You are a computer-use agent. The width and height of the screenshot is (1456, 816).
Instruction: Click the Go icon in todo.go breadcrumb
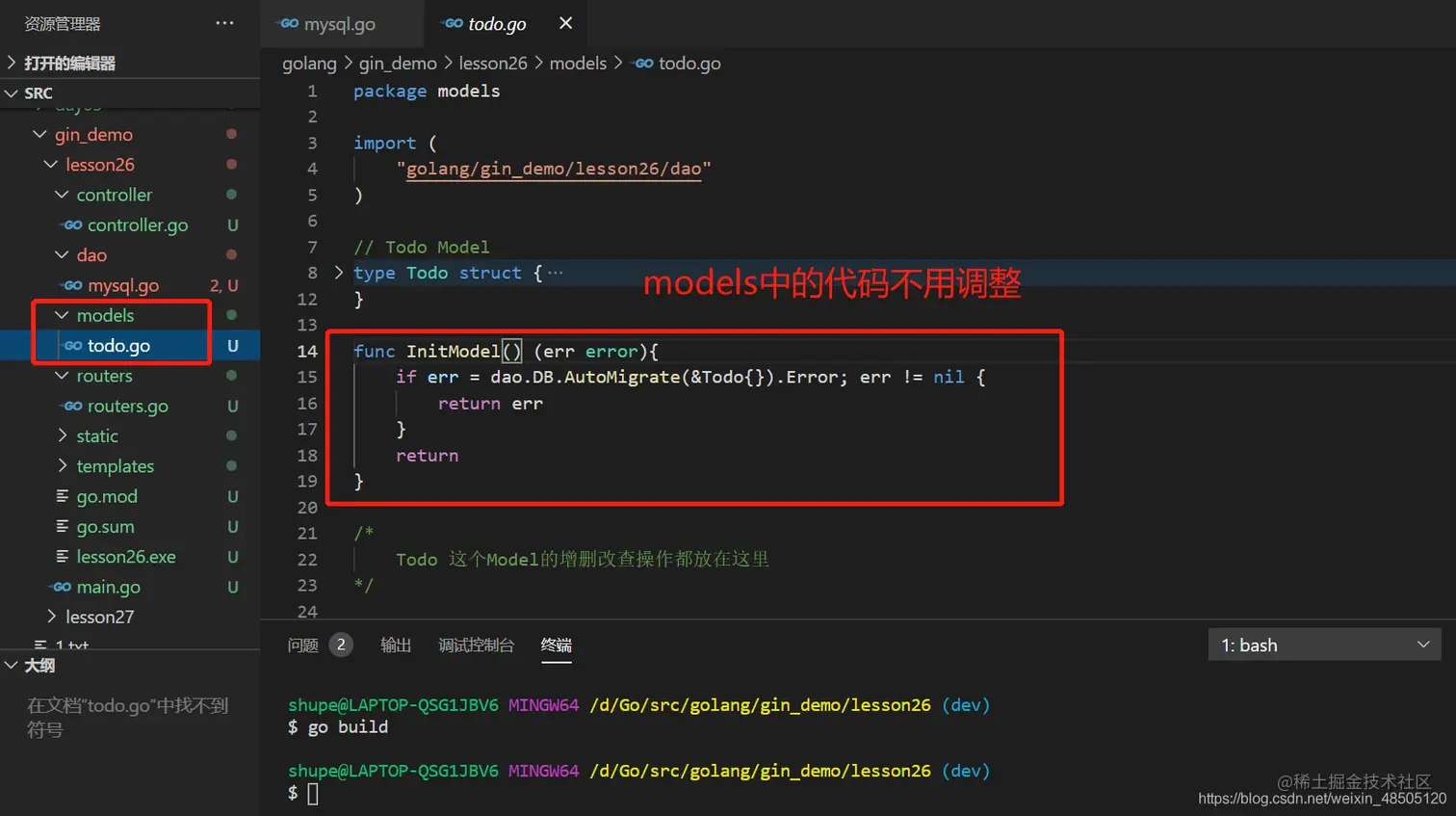click(644, 64)
